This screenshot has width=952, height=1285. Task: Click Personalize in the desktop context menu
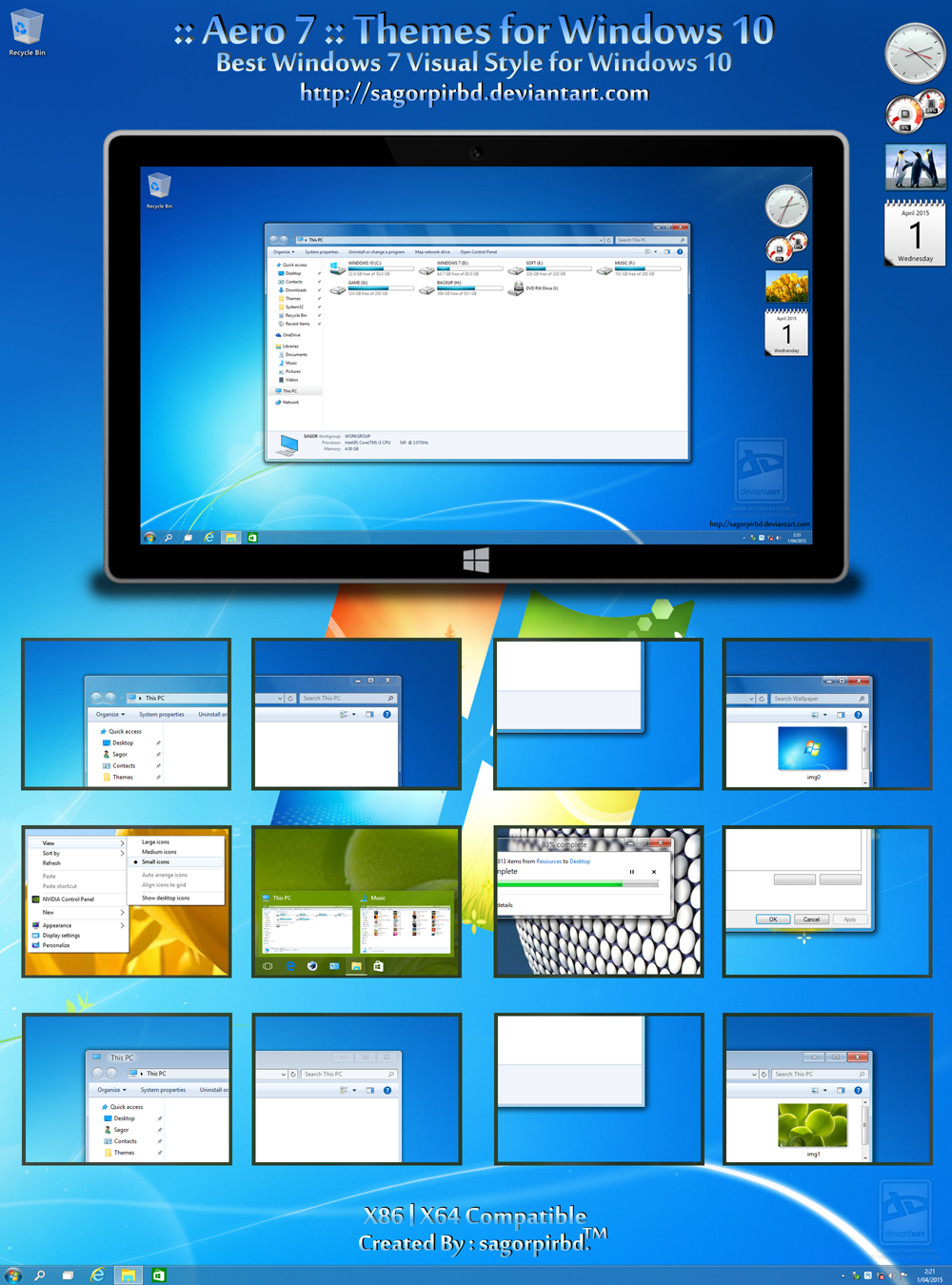point(56,945)
